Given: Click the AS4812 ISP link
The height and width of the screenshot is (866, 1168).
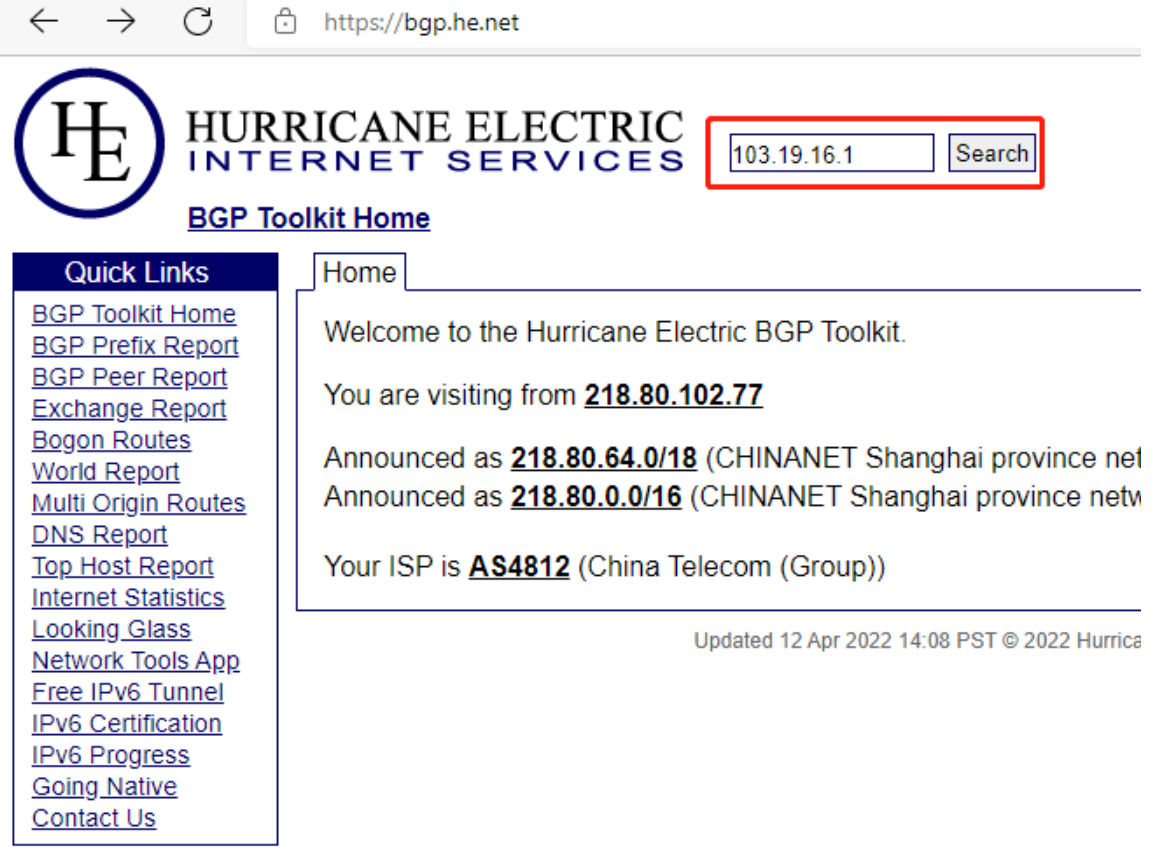Looking at the screenshot, I should tap(518, 567).
